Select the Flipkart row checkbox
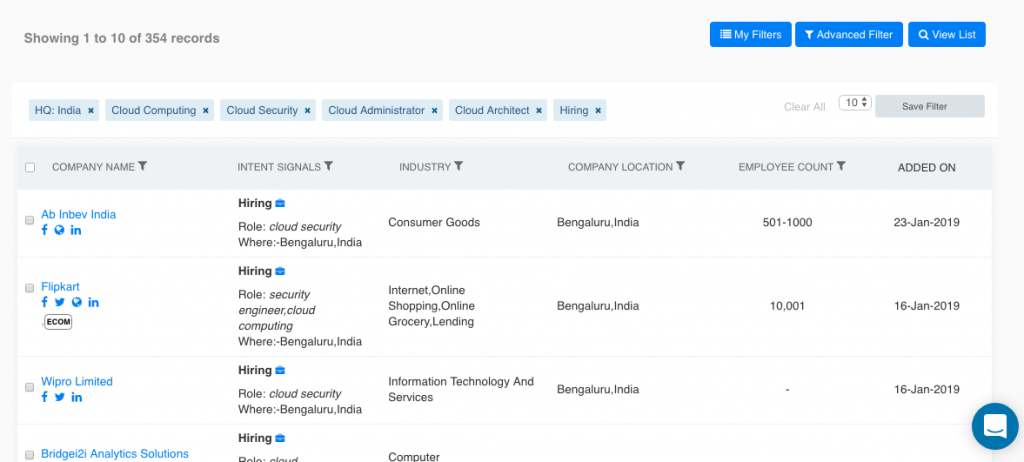1024x462 pixels. (x=29, y=288)
